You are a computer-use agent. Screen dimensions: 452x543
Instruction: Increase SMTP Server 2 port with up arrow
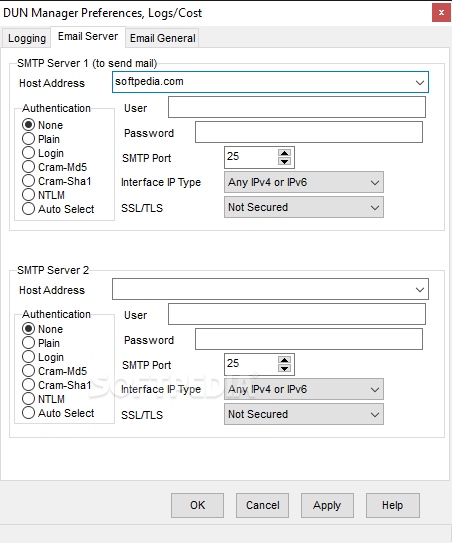[284, 360]
